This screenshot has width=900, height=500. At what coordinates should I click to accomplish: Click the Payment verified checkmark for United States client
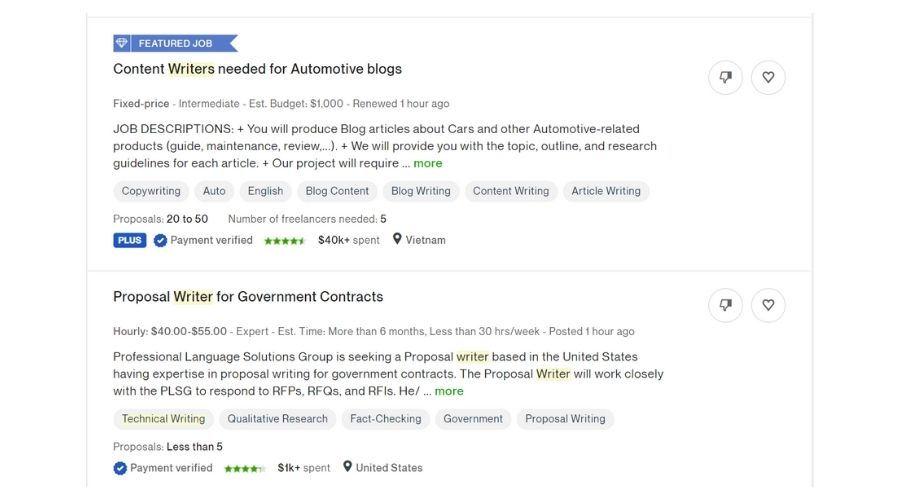point(120,468)
